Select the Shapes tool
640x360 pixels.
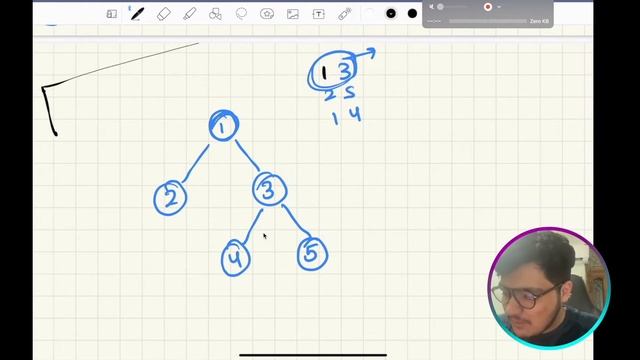[x=215, y=14]
